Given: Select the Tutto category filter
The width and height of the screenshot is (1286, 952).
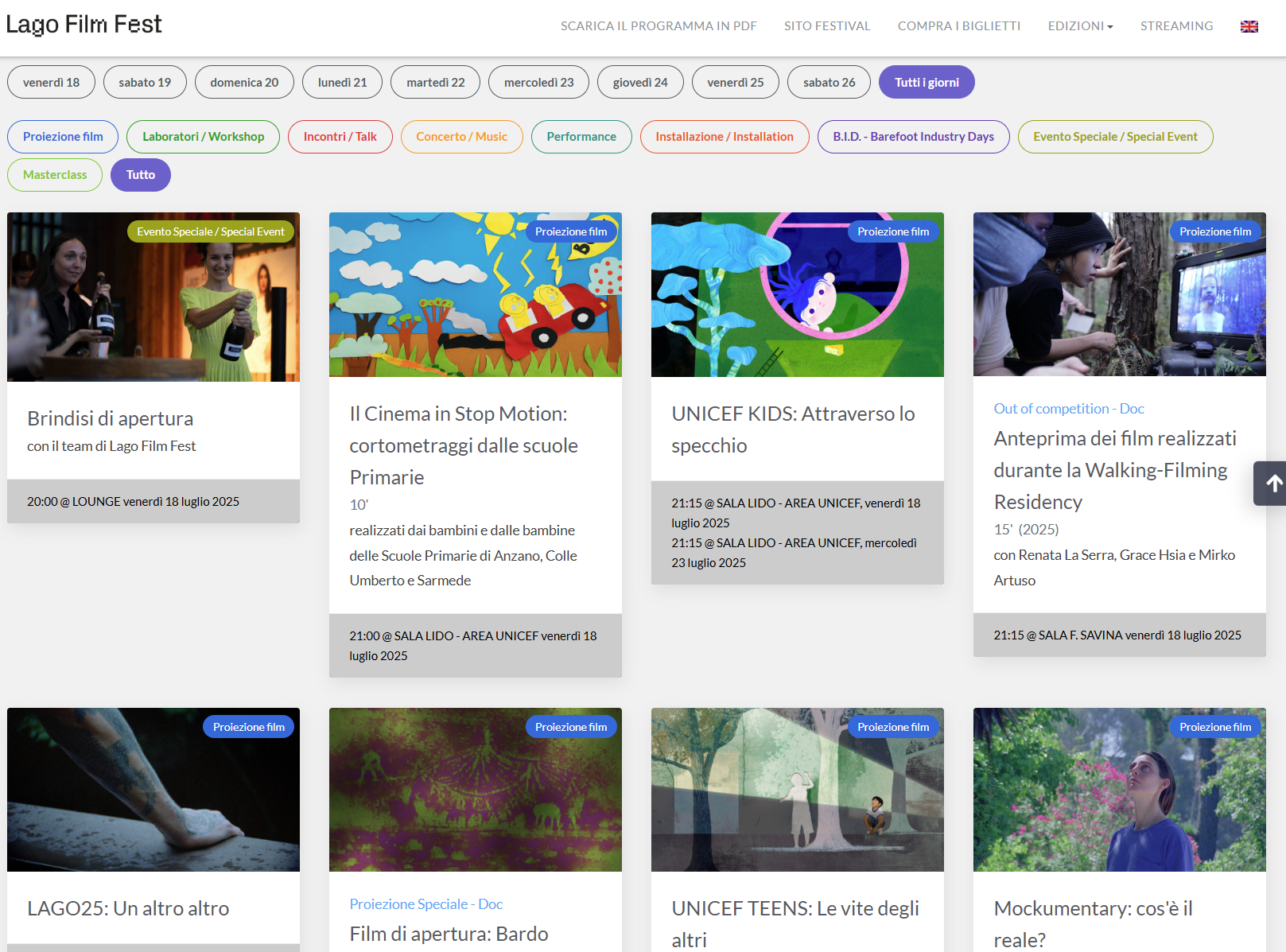Looking at the screenshot, I should click(140, 175).
